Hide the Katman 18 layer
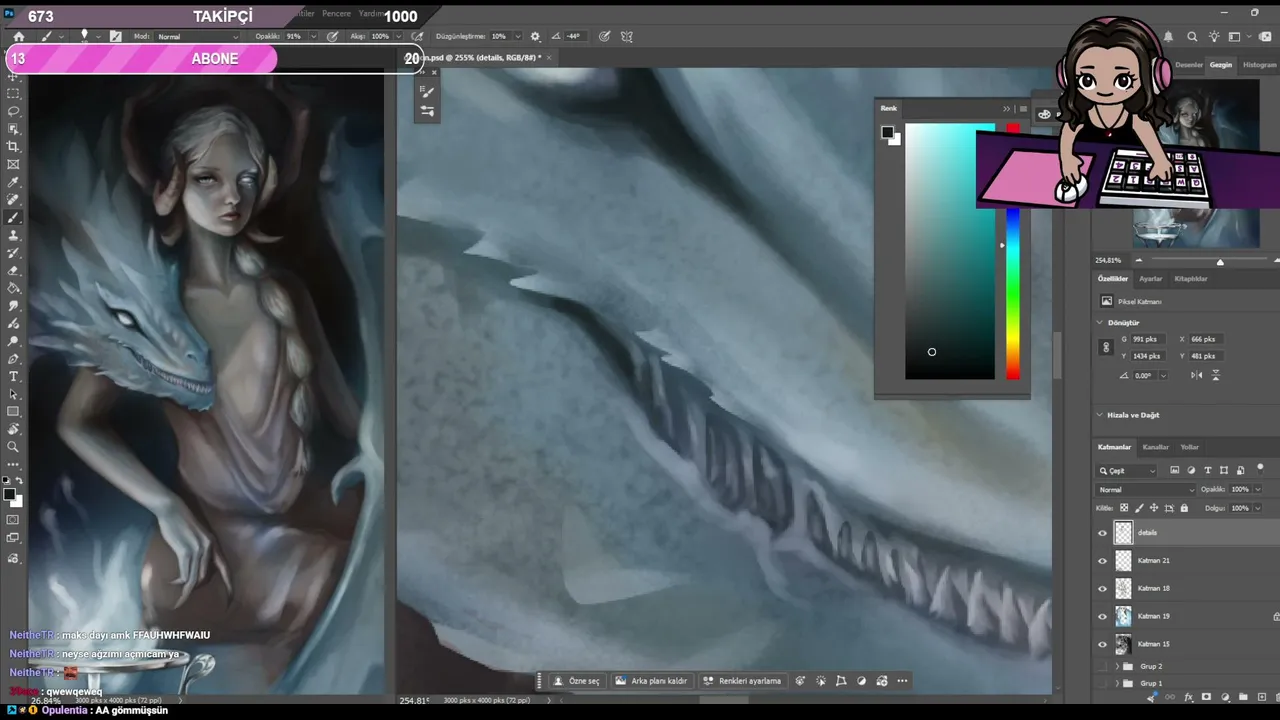This screenshot has width=1280, height=720. tap(1103, 589)
